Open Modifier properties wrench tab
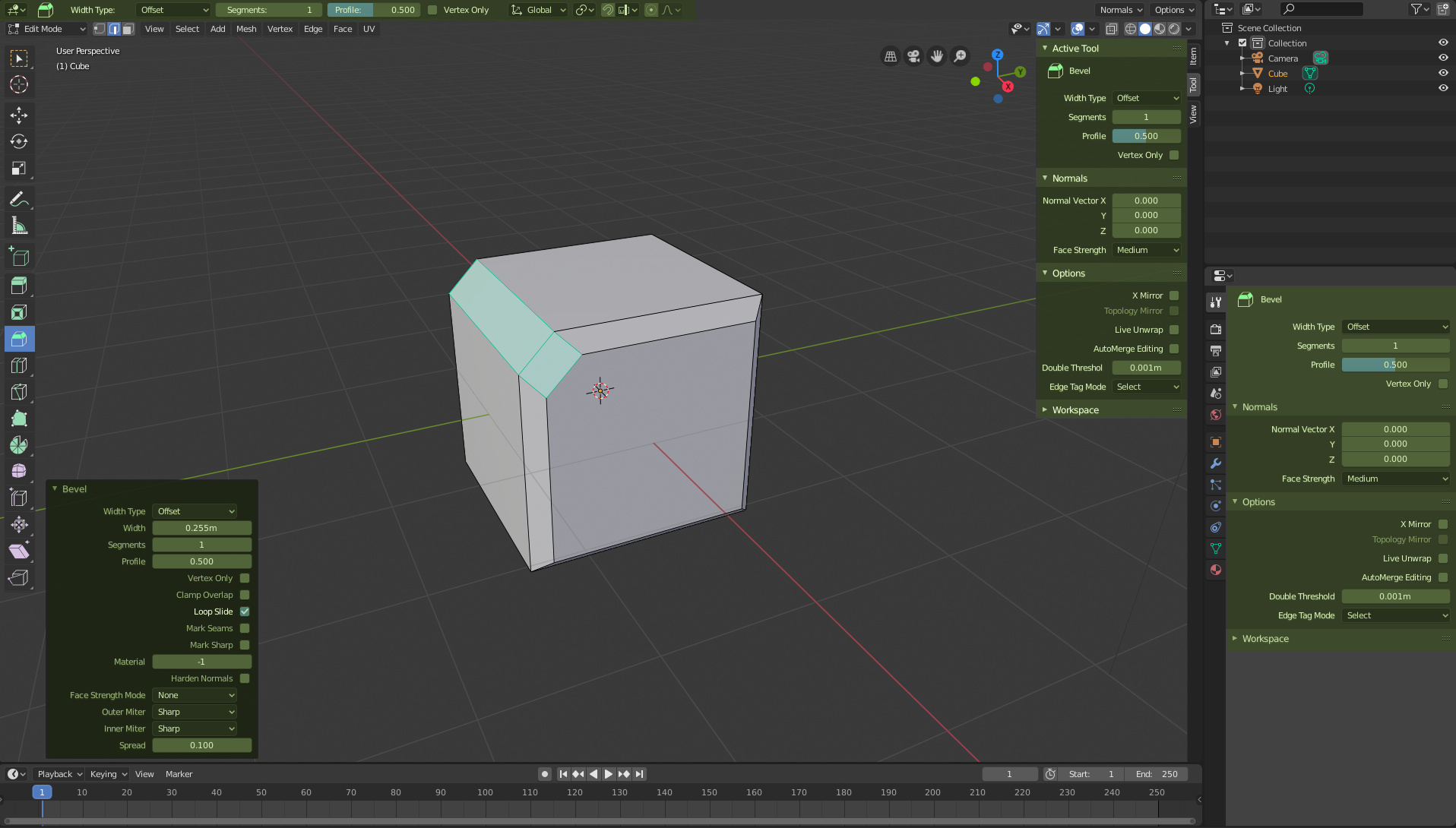The width and height of the screenshot is (1456, 828). [1216, 463]
